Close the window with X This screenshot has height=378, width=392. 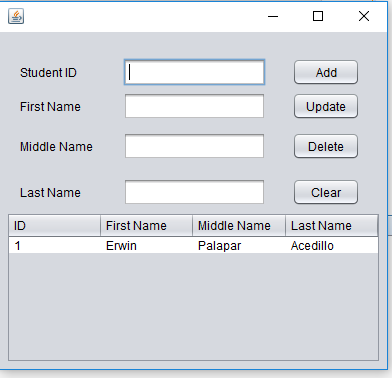point(364,16)
